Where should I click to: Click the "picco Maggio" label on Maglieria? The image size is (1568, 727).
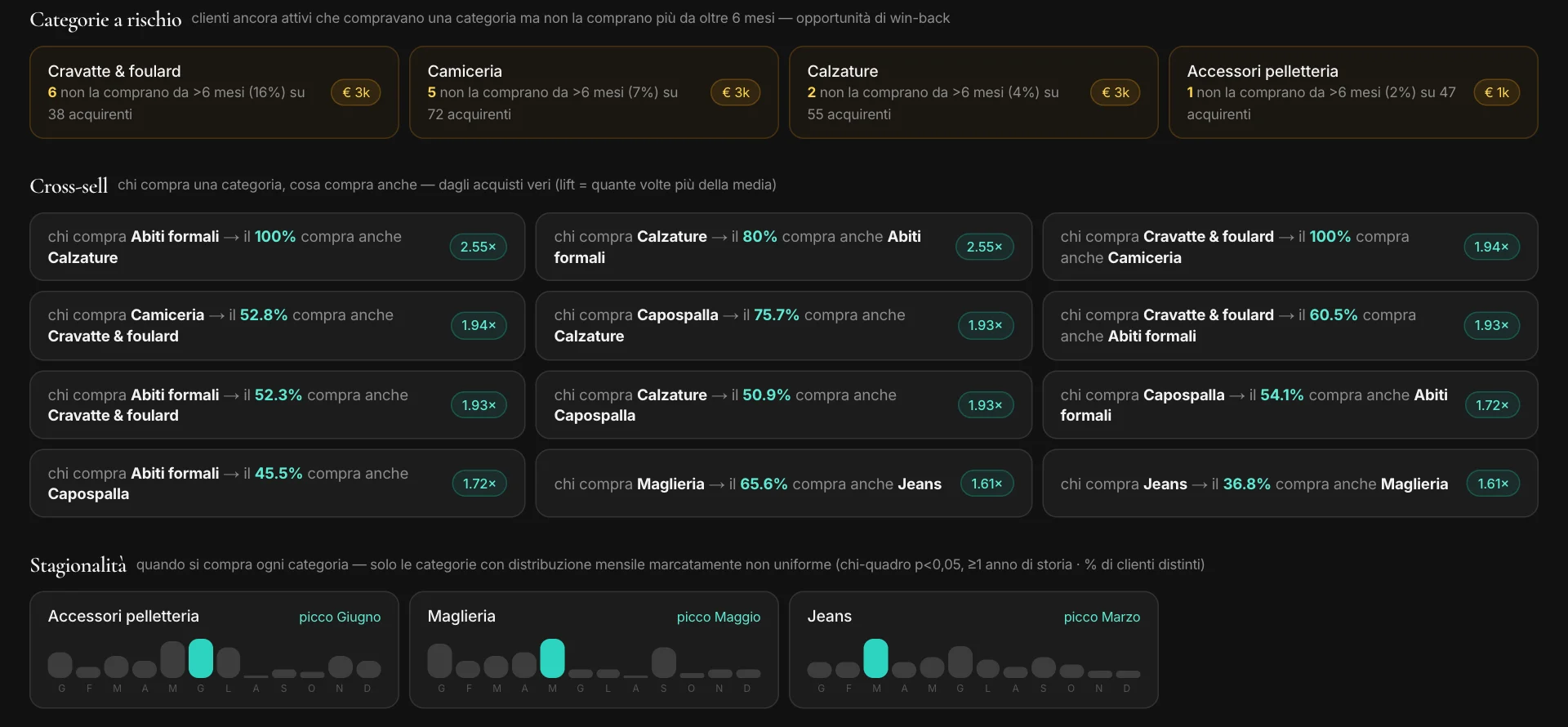click(x=719, y=617)
